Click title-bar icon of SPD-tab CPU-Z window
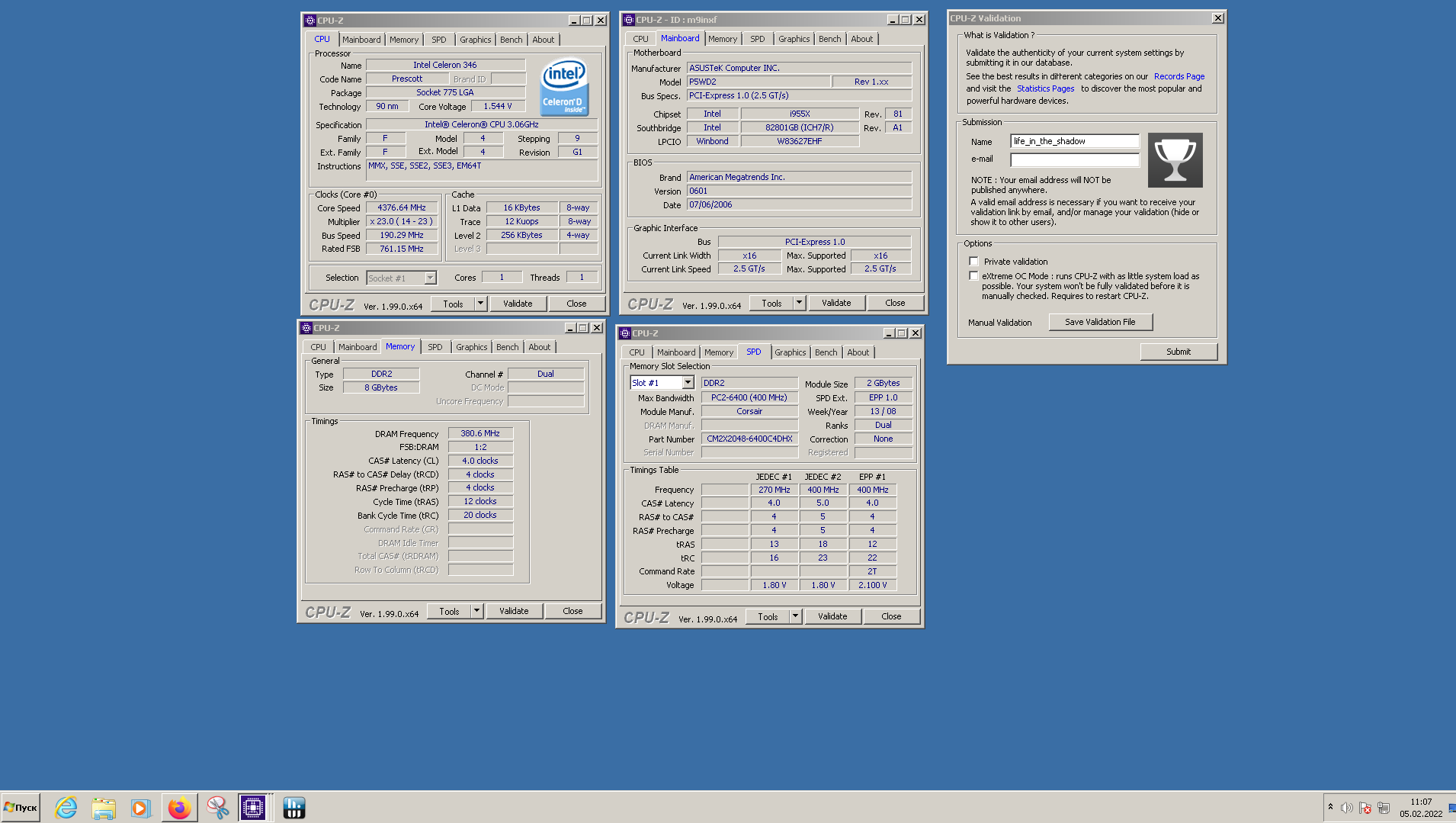Image resolution: width=1456 pixels, height=823 pixels. point(625,333)
